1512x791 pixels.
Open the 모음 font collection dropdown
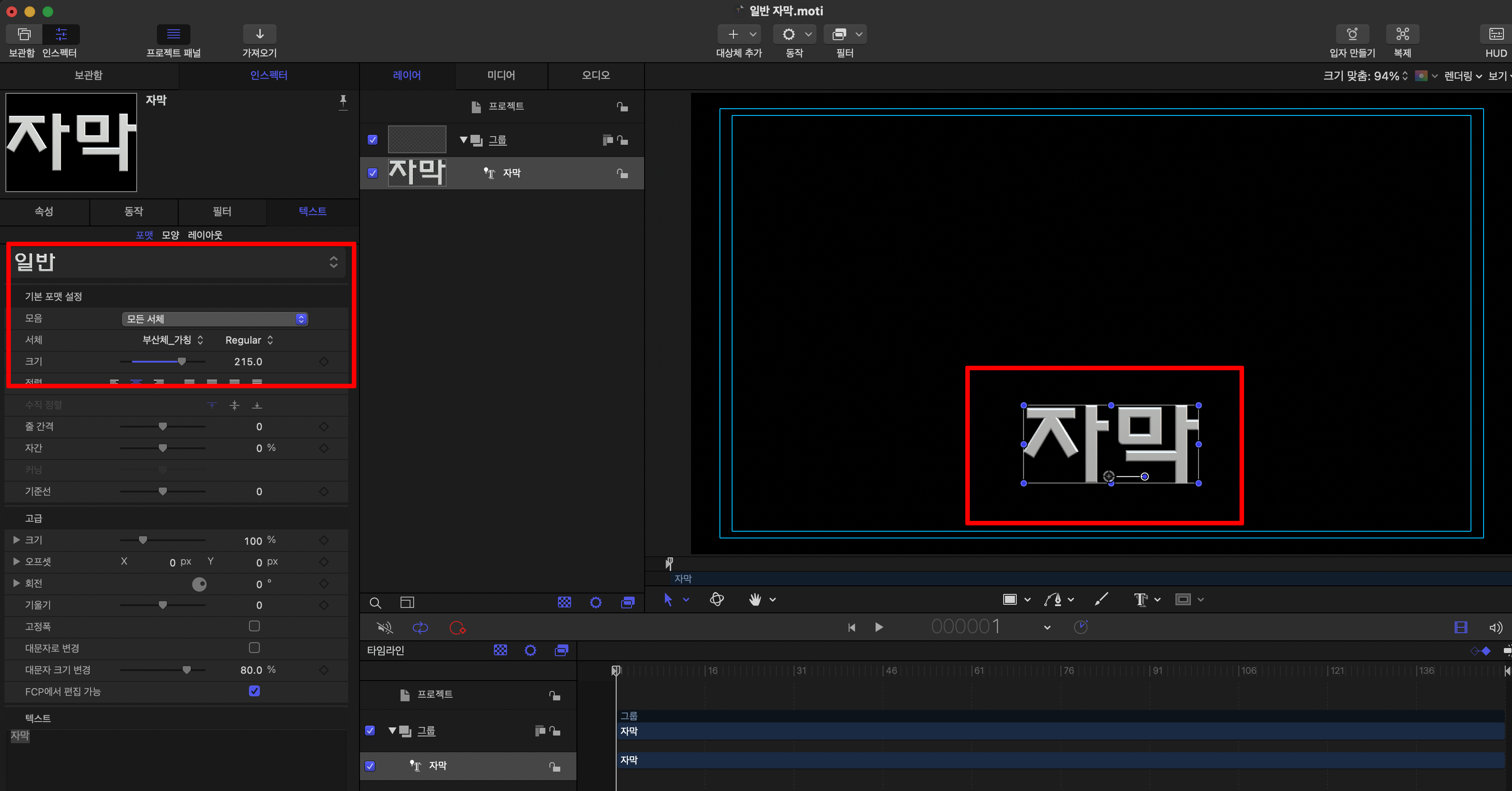(x=215, y=319)
